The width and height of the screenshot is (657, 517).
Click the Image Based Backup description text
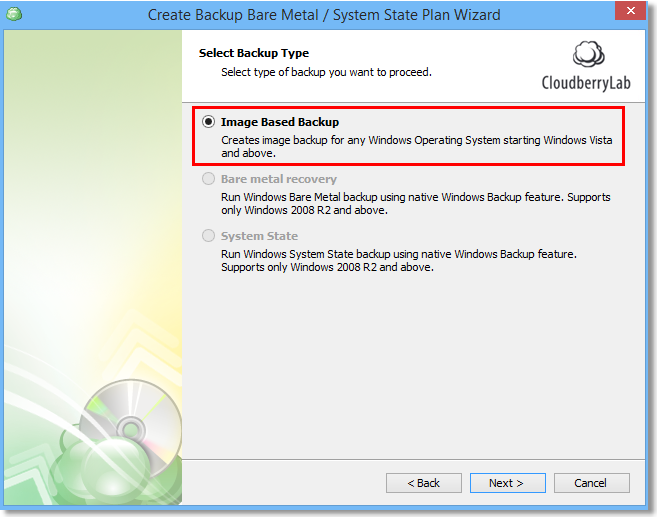tap(416, 147)
